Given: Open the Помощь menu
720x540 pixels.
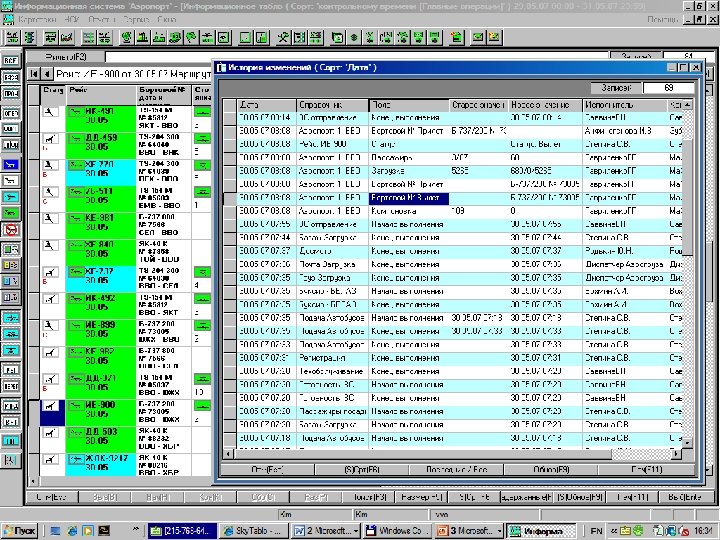Looking at the screenshot, I should pyautogui.click(x=663, y=19).
